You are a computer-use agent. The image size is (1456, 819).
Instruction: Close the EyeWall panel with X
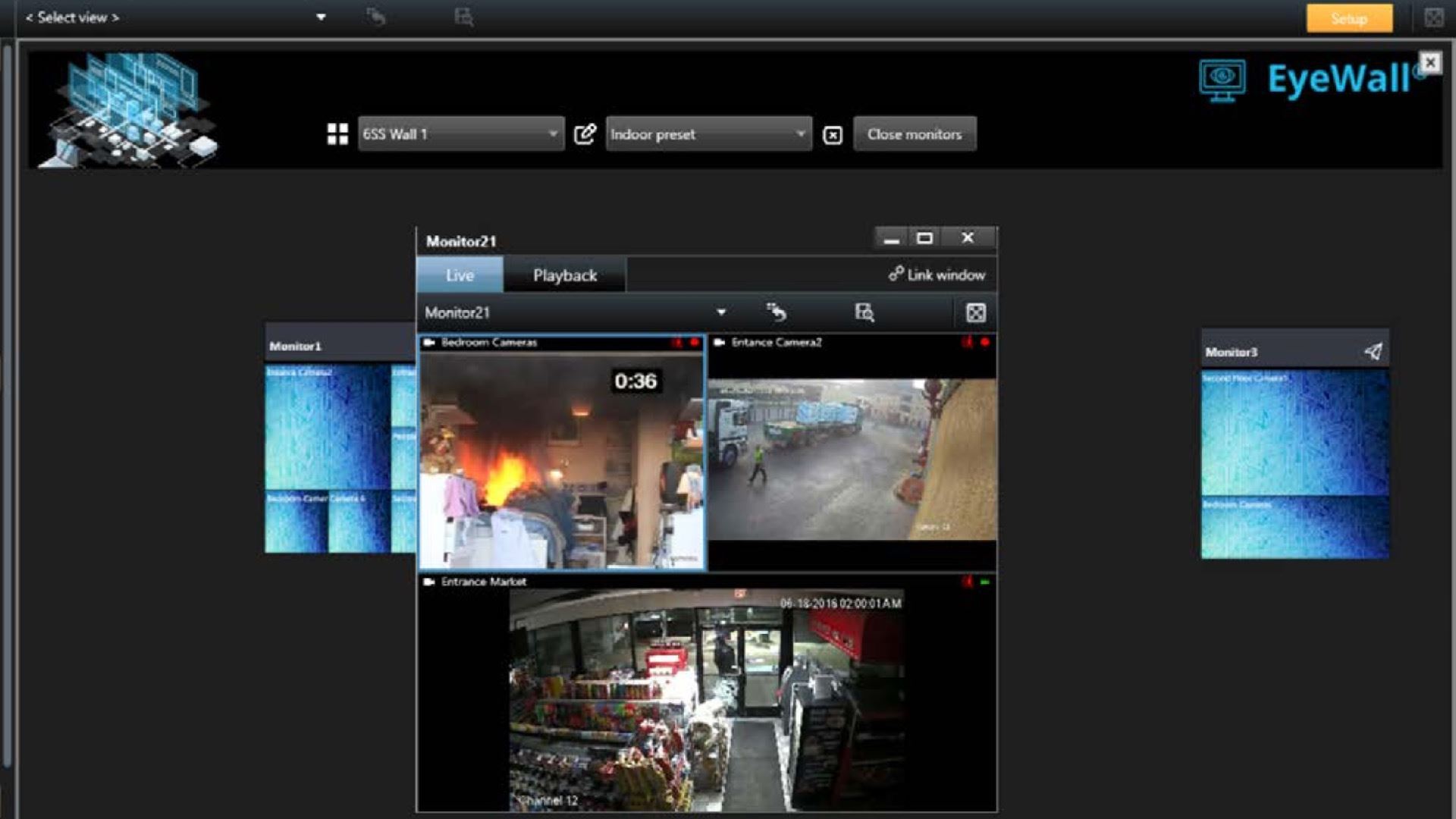[1430, 62]
